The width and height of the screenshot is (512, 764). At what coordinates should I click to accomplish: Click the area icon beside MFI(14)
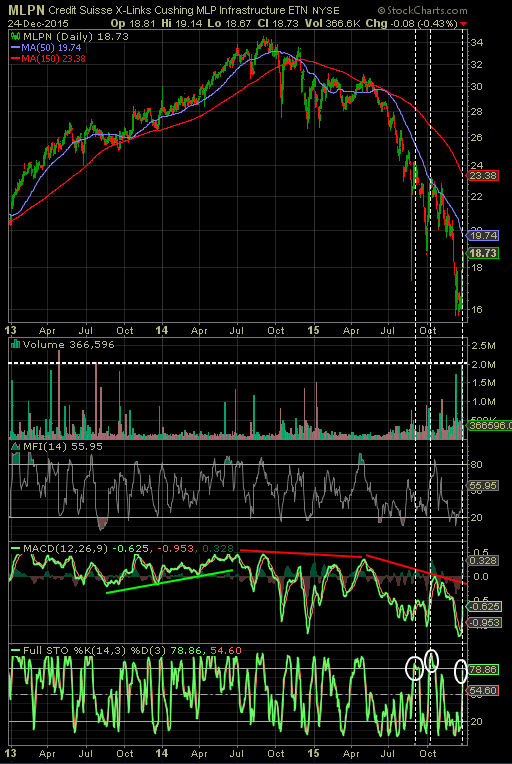[x=15, y=446]
